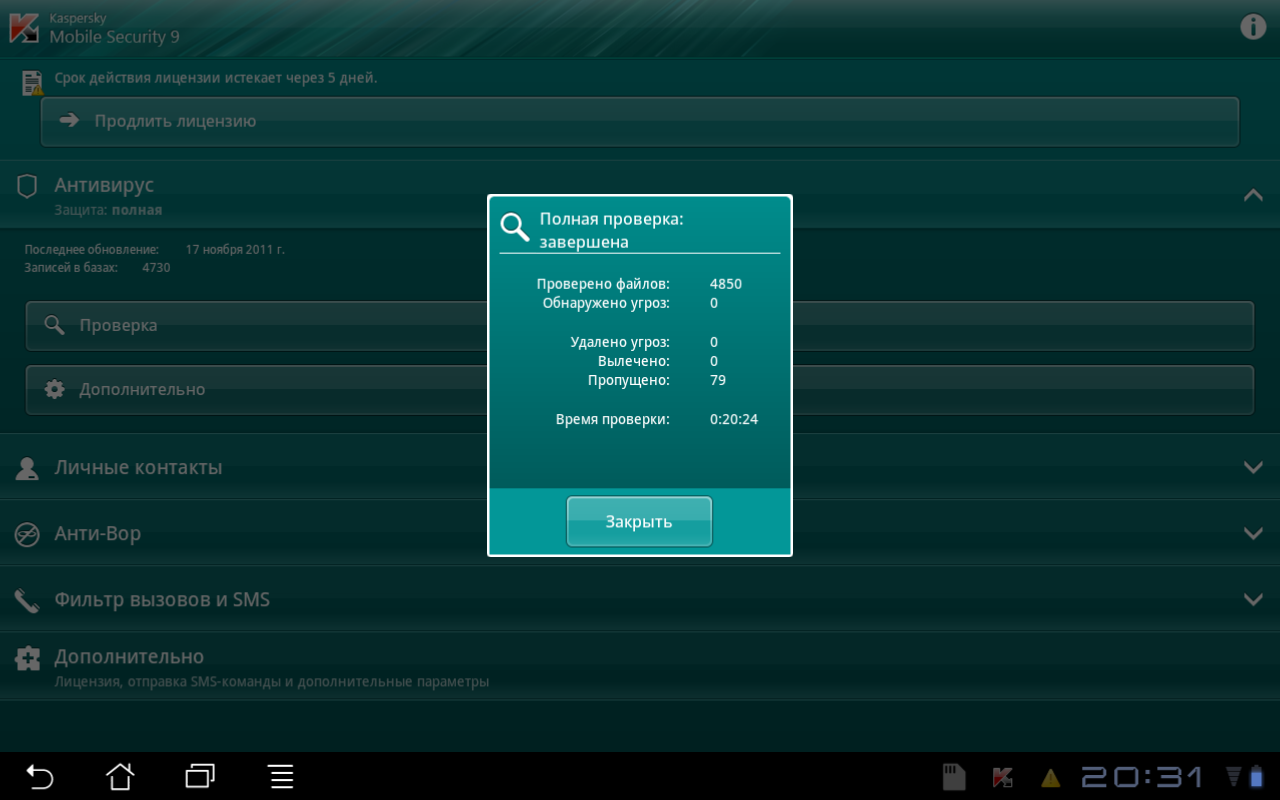
Task: Click the Последнее обновление label
Action: (92, 249)
